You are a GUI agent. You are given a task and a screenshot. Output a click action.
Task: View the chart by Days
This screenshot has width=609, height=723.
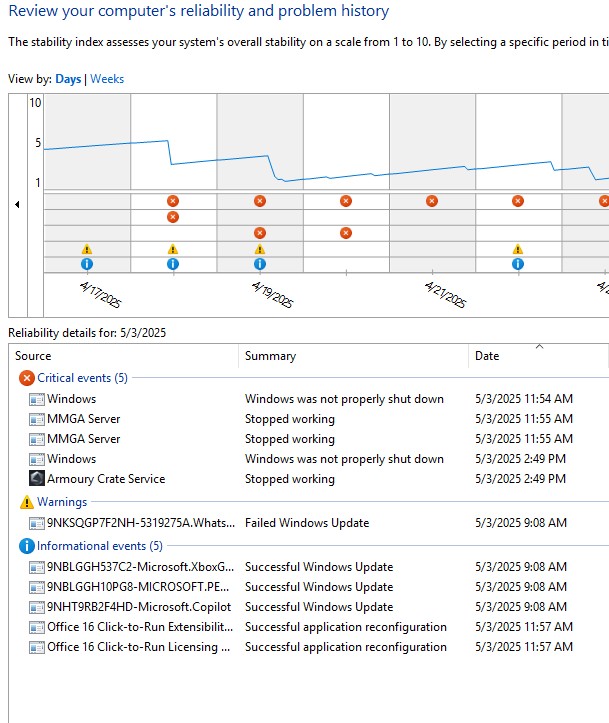click(68, 79)
